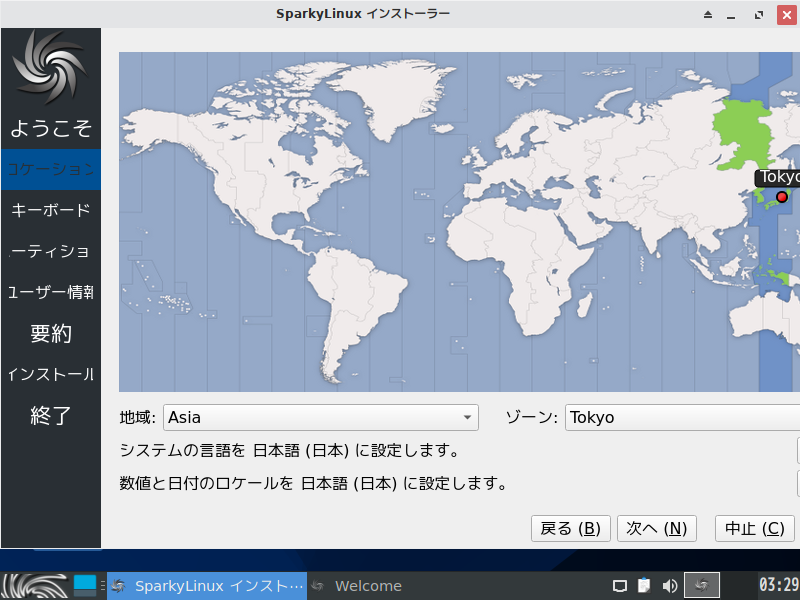Click the shade window arrow in the title bar
800x600 pixels.
tap(708, 15)
